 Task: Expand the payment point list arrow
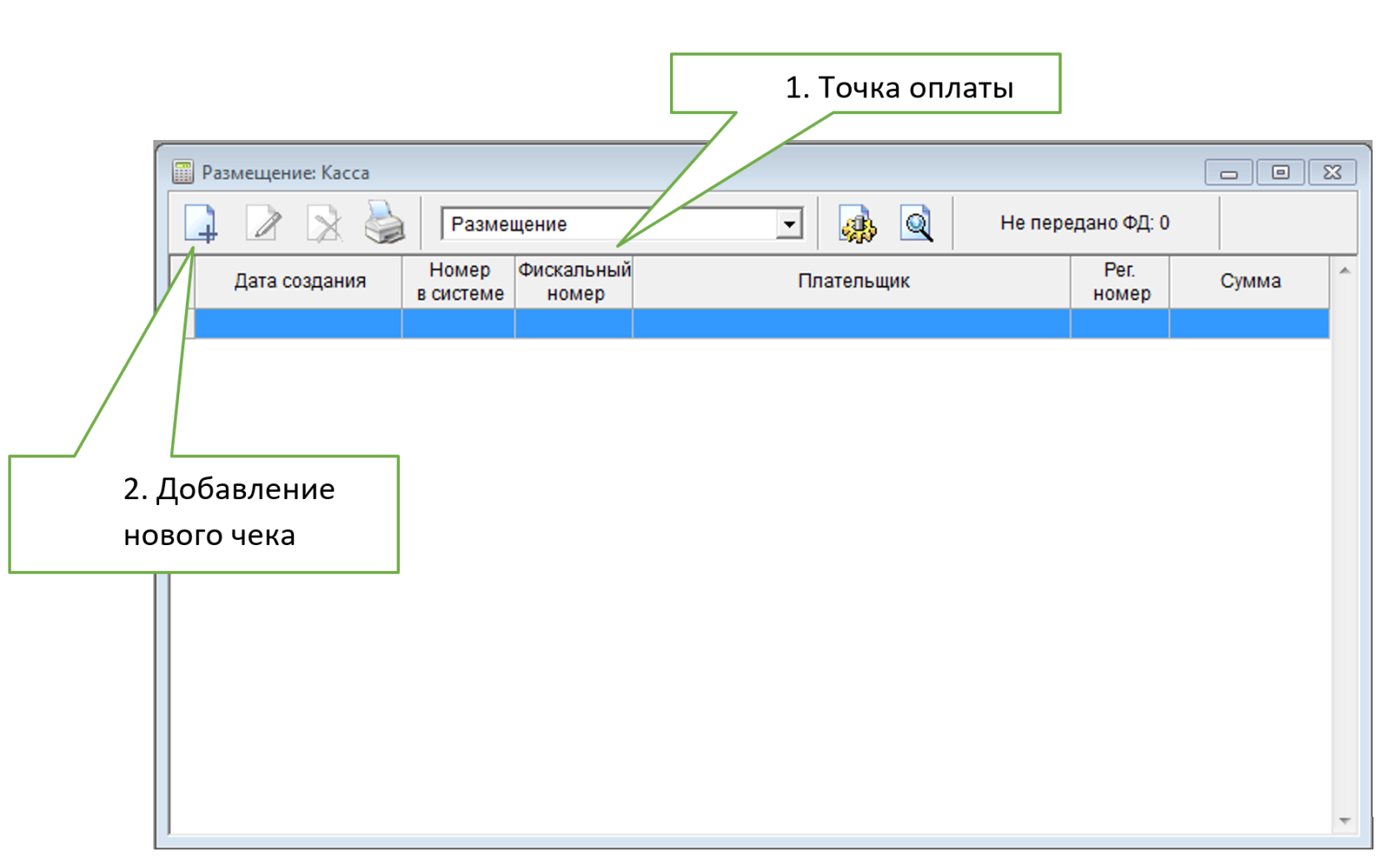790,223
